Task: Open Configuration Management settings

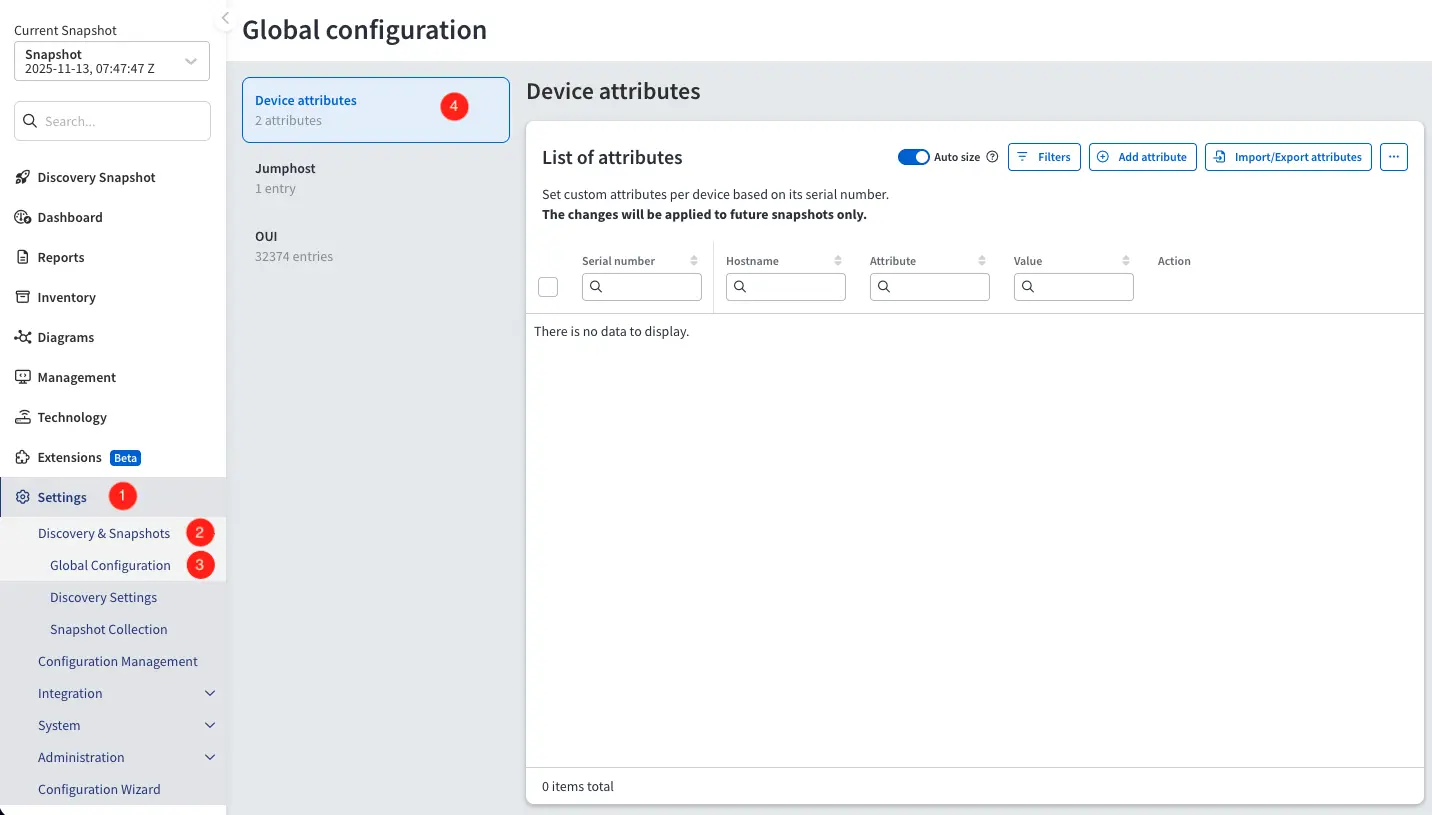Action: 118,661
